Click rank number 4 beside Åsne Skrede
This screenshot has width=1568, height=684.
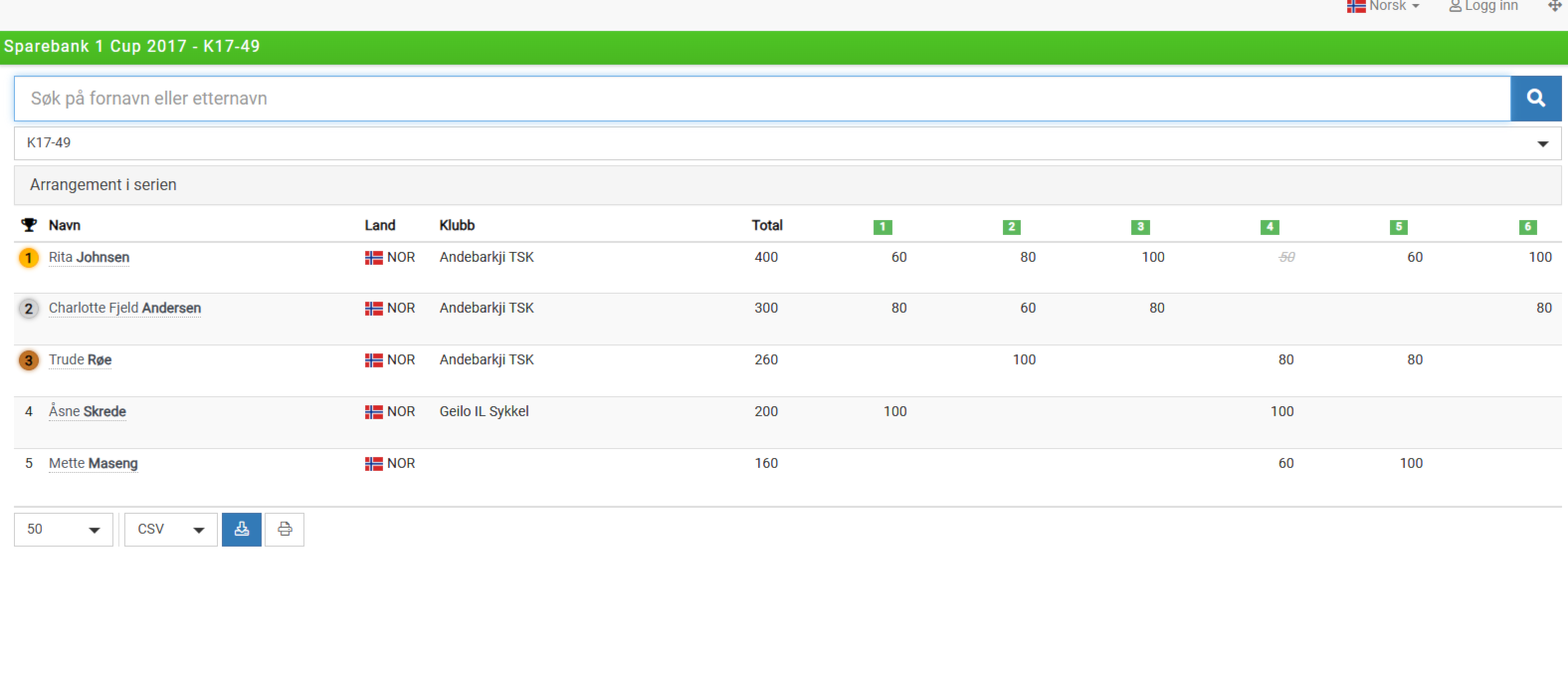(x=29, y=411)
